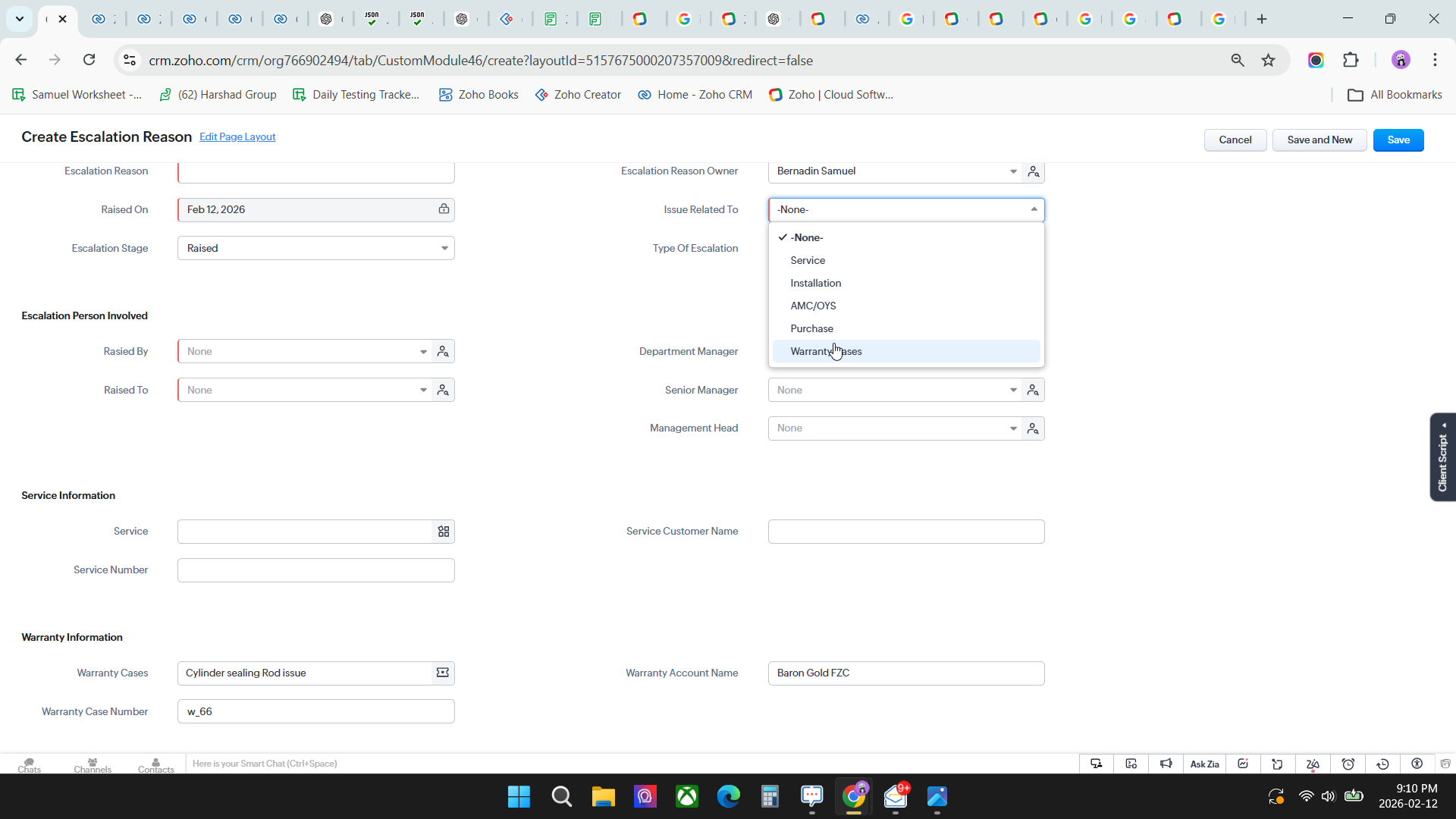Click the announcements megaphone icon

pos(1166,764)
